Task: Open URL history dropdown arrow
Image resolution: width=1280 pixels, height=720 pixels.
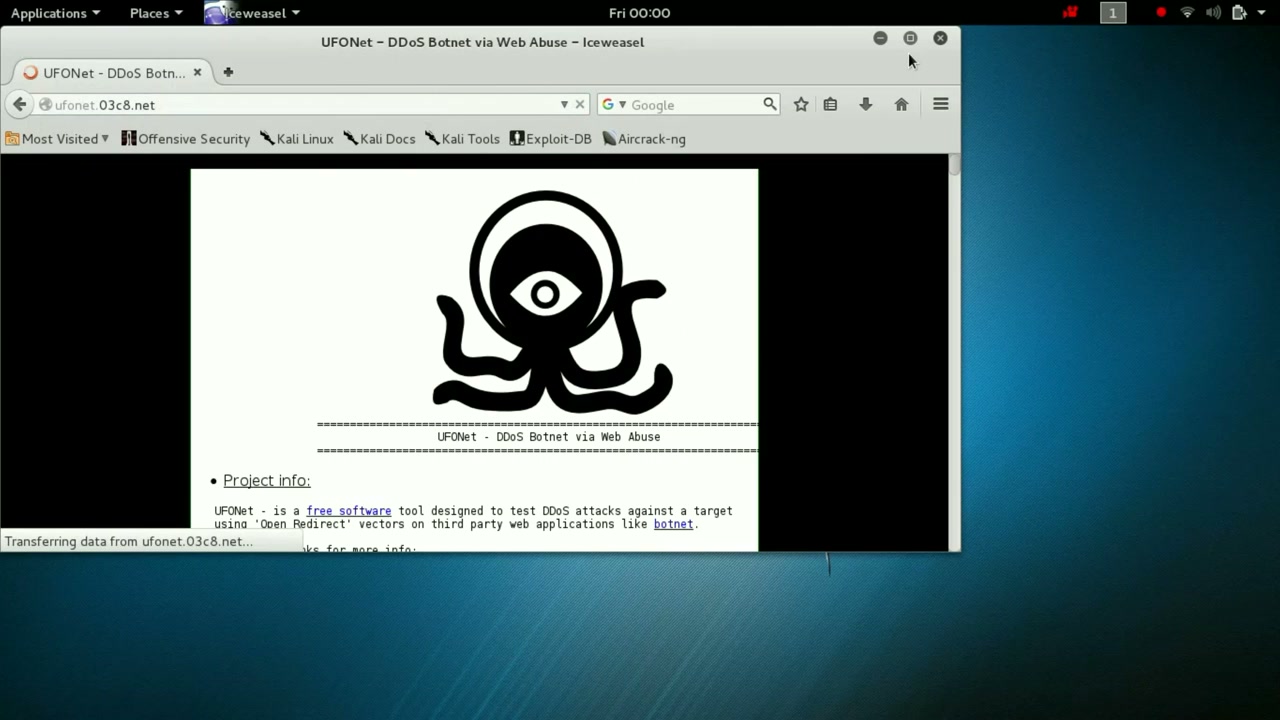Action: pos(564,104)
